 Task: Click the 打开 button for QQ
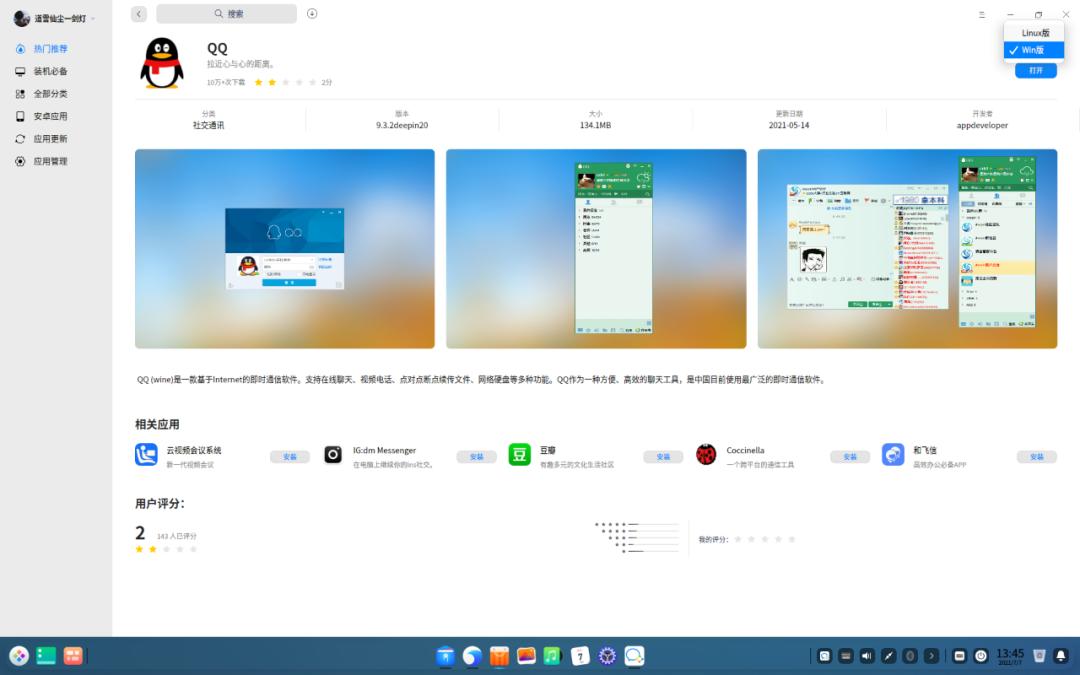(x=1035, y=70)
